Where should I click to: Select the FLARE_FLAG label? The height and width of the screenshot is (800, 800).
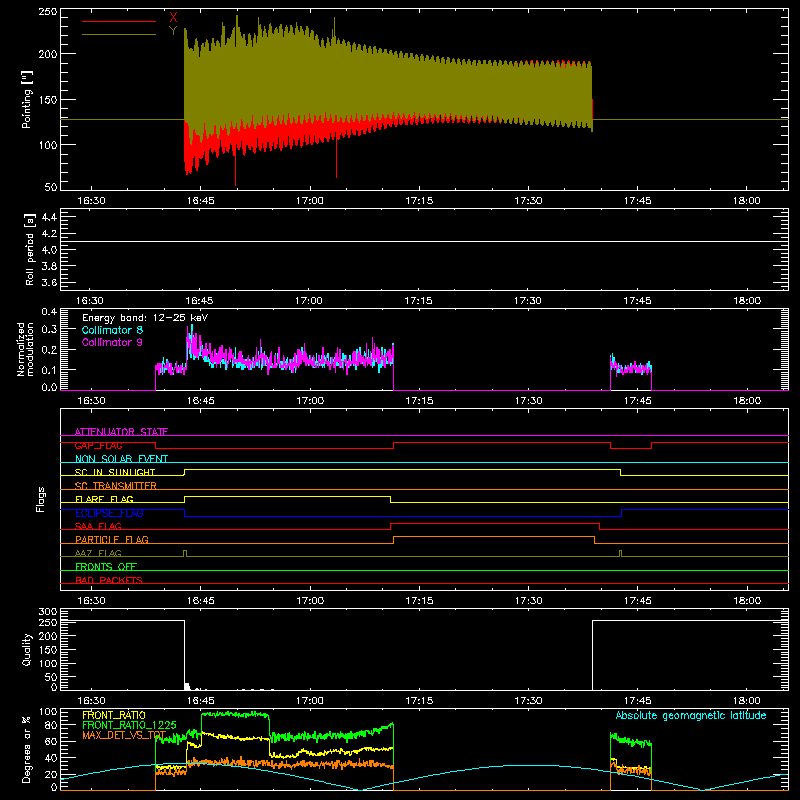pyautogui.click(x=104, y=499)
